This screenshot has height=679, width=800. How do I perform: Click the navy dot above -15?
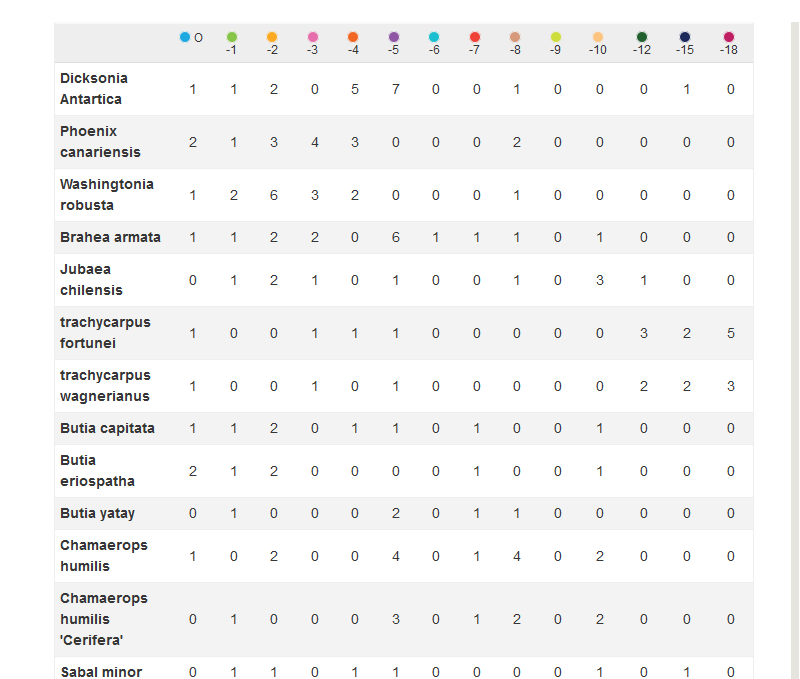click(685, 37)
